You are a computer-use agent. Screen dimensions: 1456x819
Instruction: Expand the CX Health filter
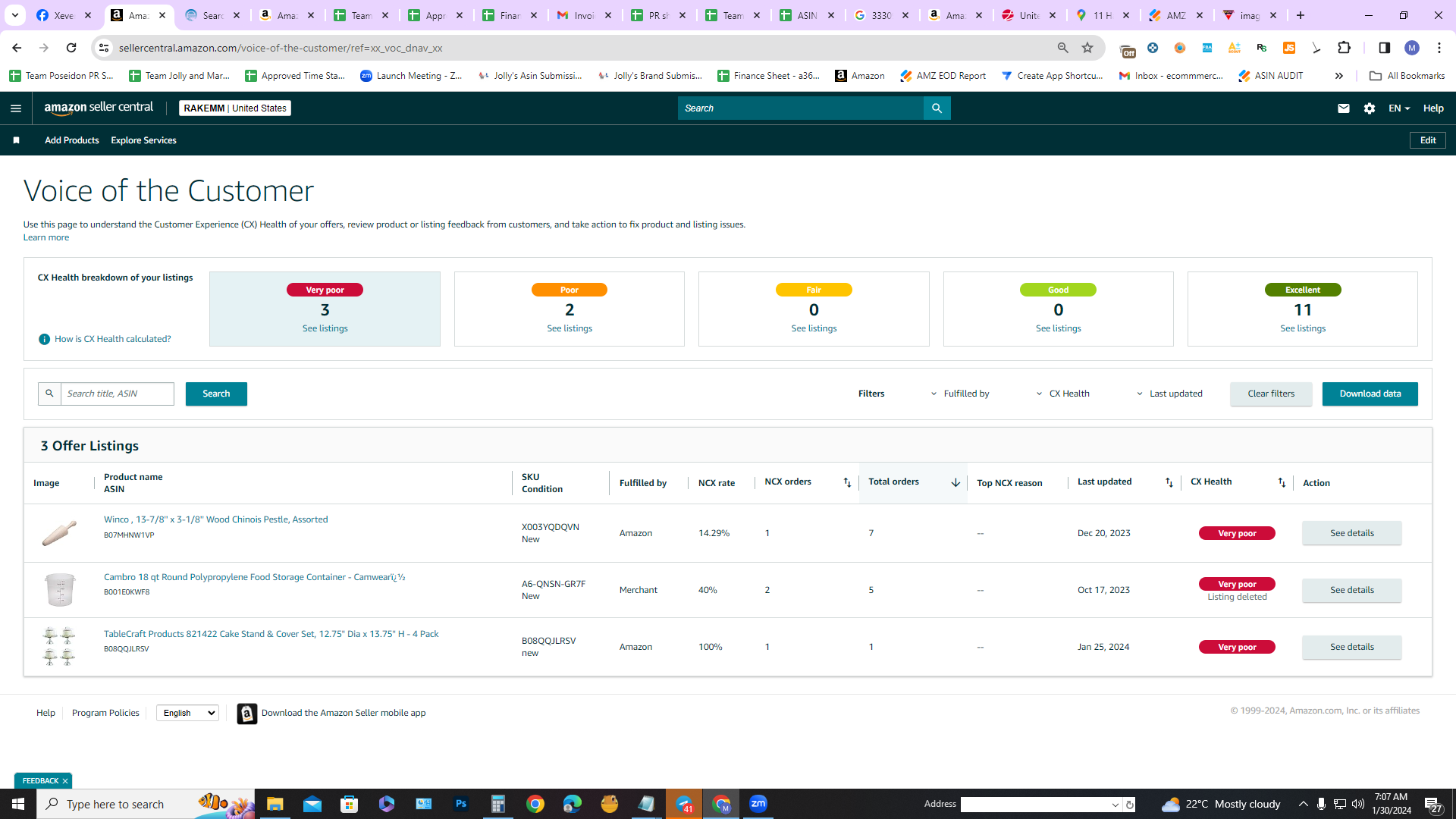point(1062,394)
